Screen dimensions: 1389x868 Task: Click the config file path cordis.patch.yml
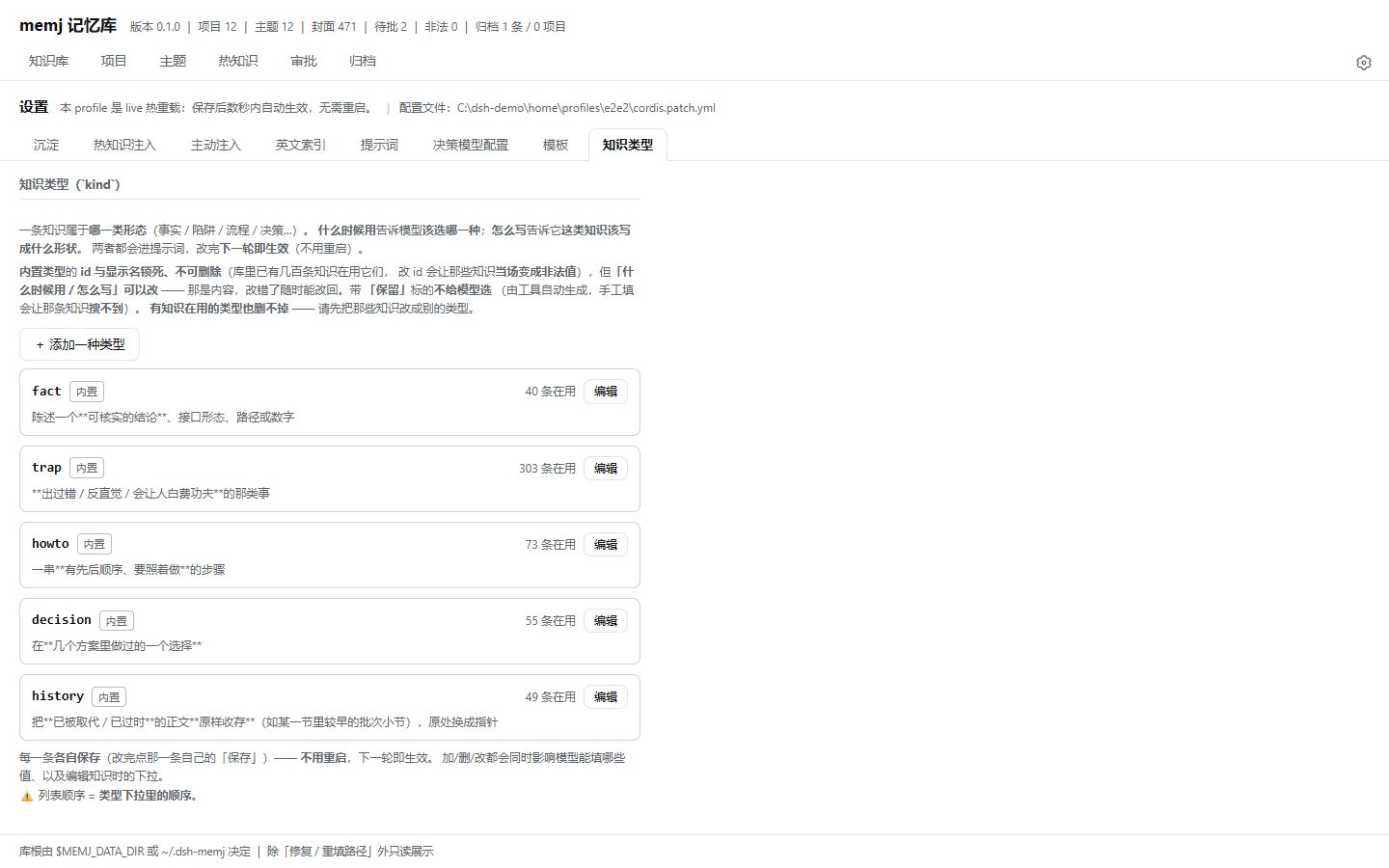click(586, 108)
